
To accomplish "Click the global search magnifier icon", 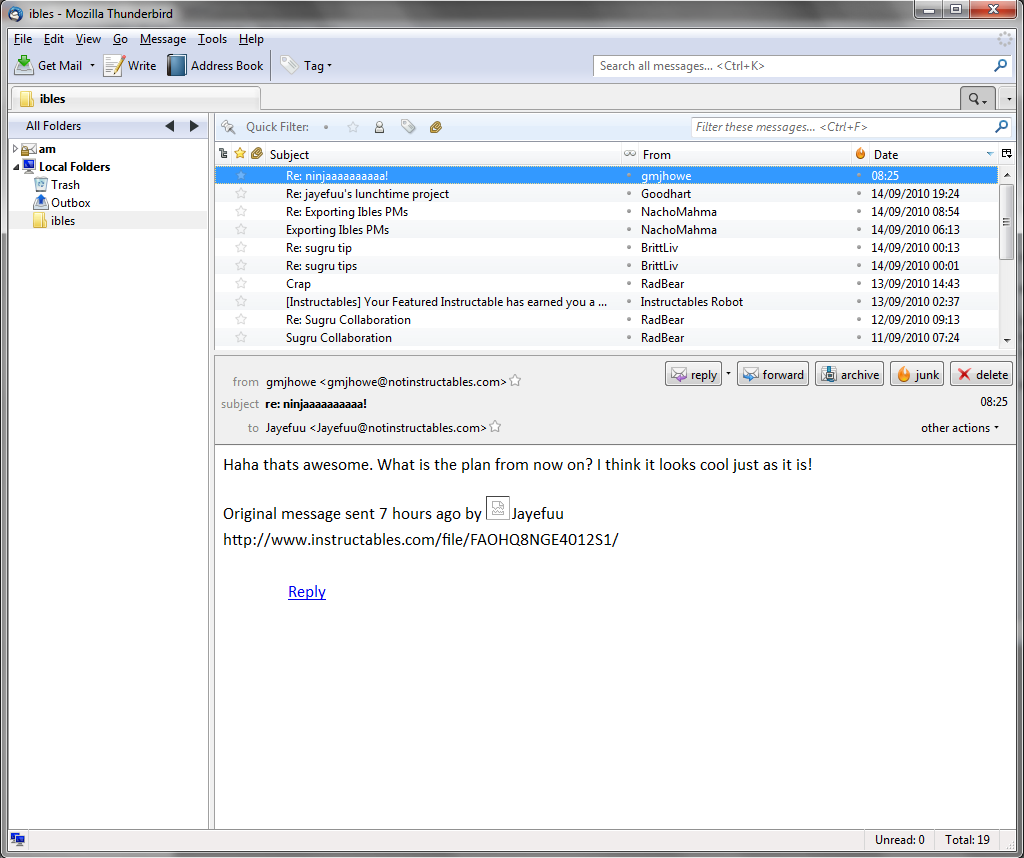I will click(1000, 65).
